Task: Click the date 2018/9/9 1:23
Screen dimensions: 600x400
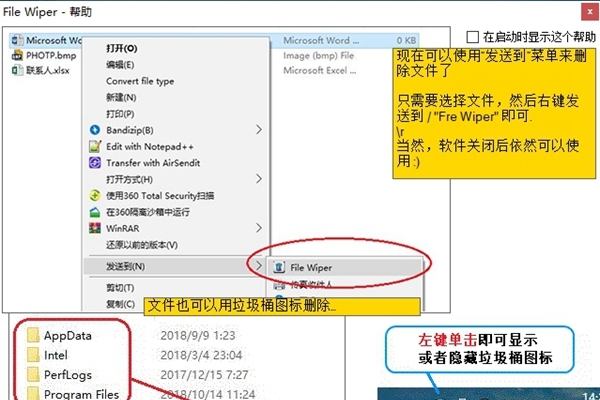Action: (198, 335)
